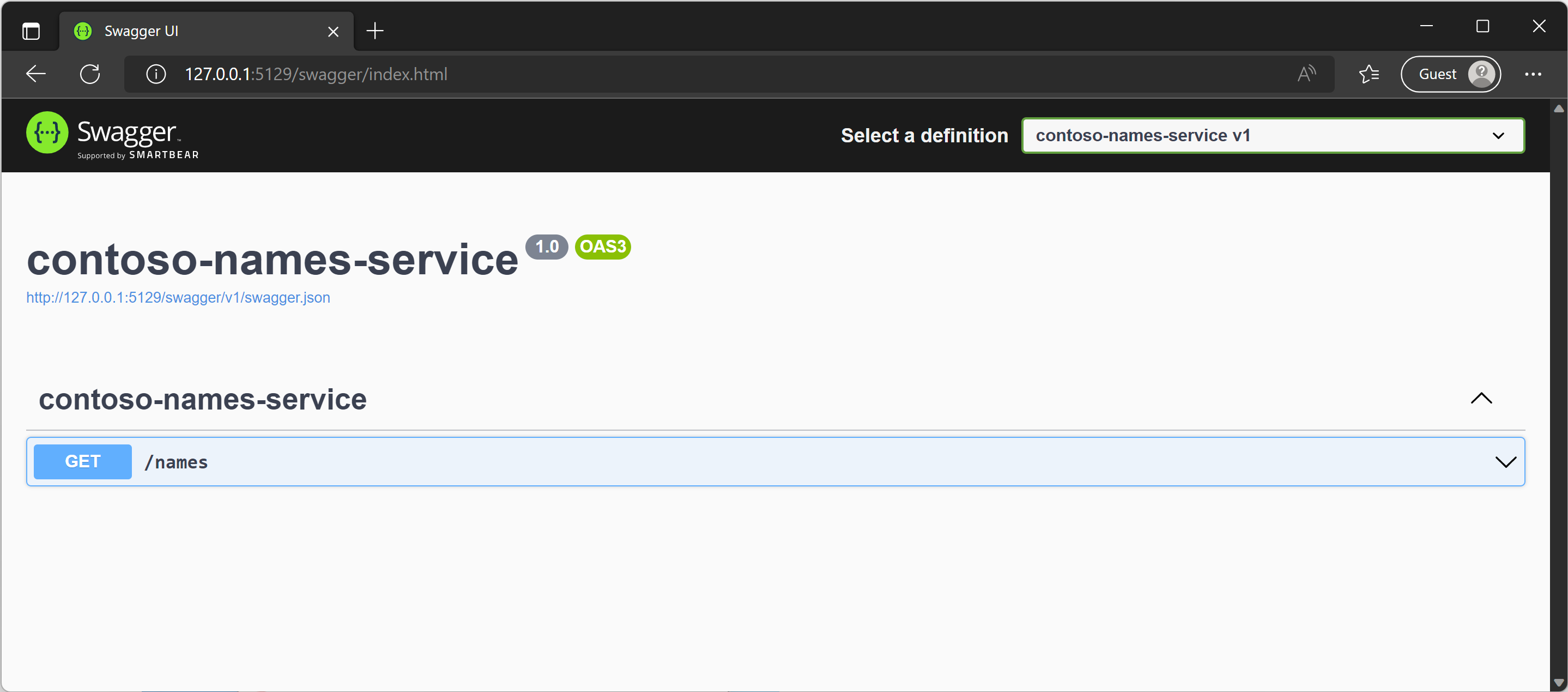Open browser Settings and more menu

[x=1533, y=74]
